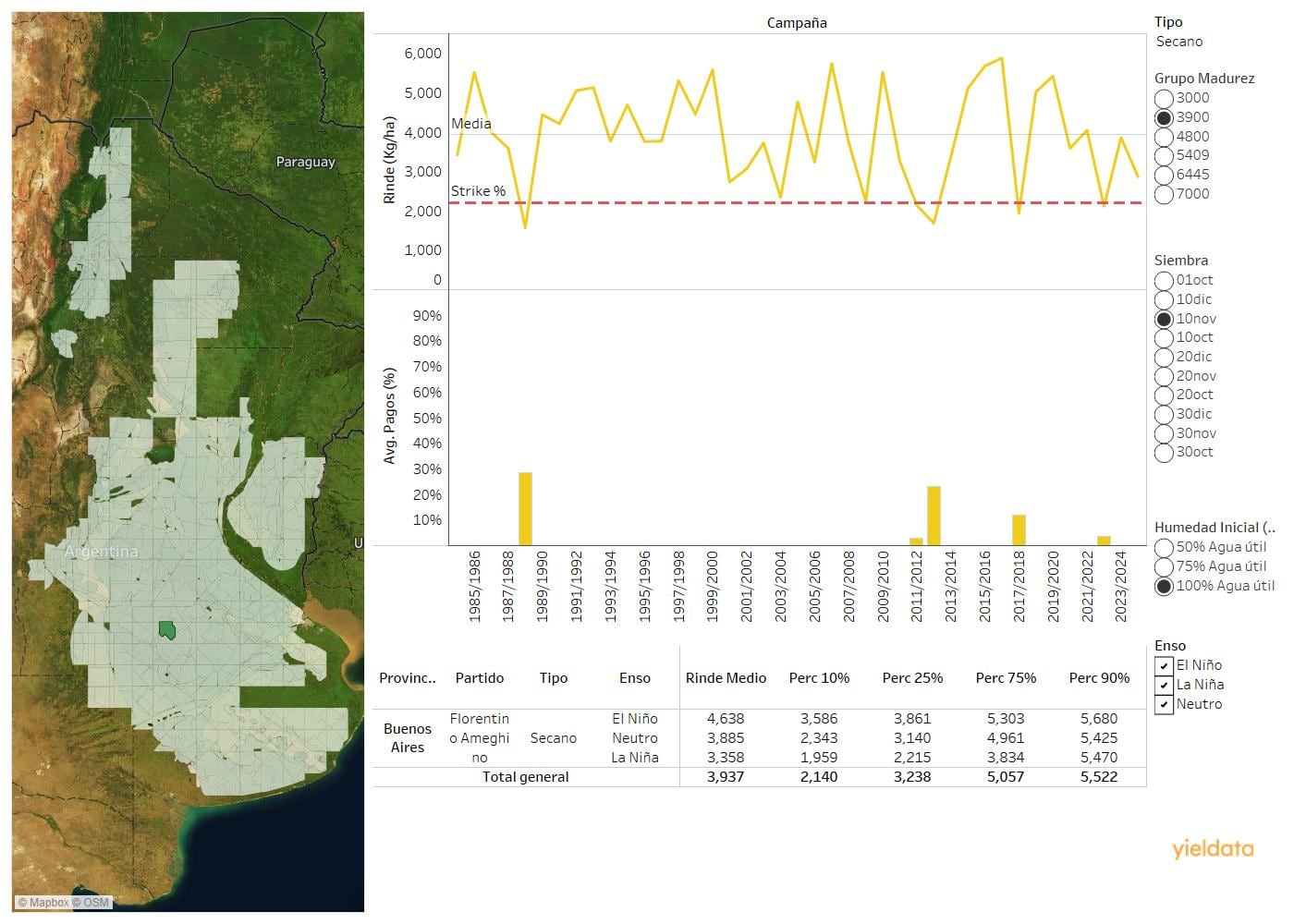
Task: Click the 2017/2018 payout bar
Action: (x=1019, y=530)
